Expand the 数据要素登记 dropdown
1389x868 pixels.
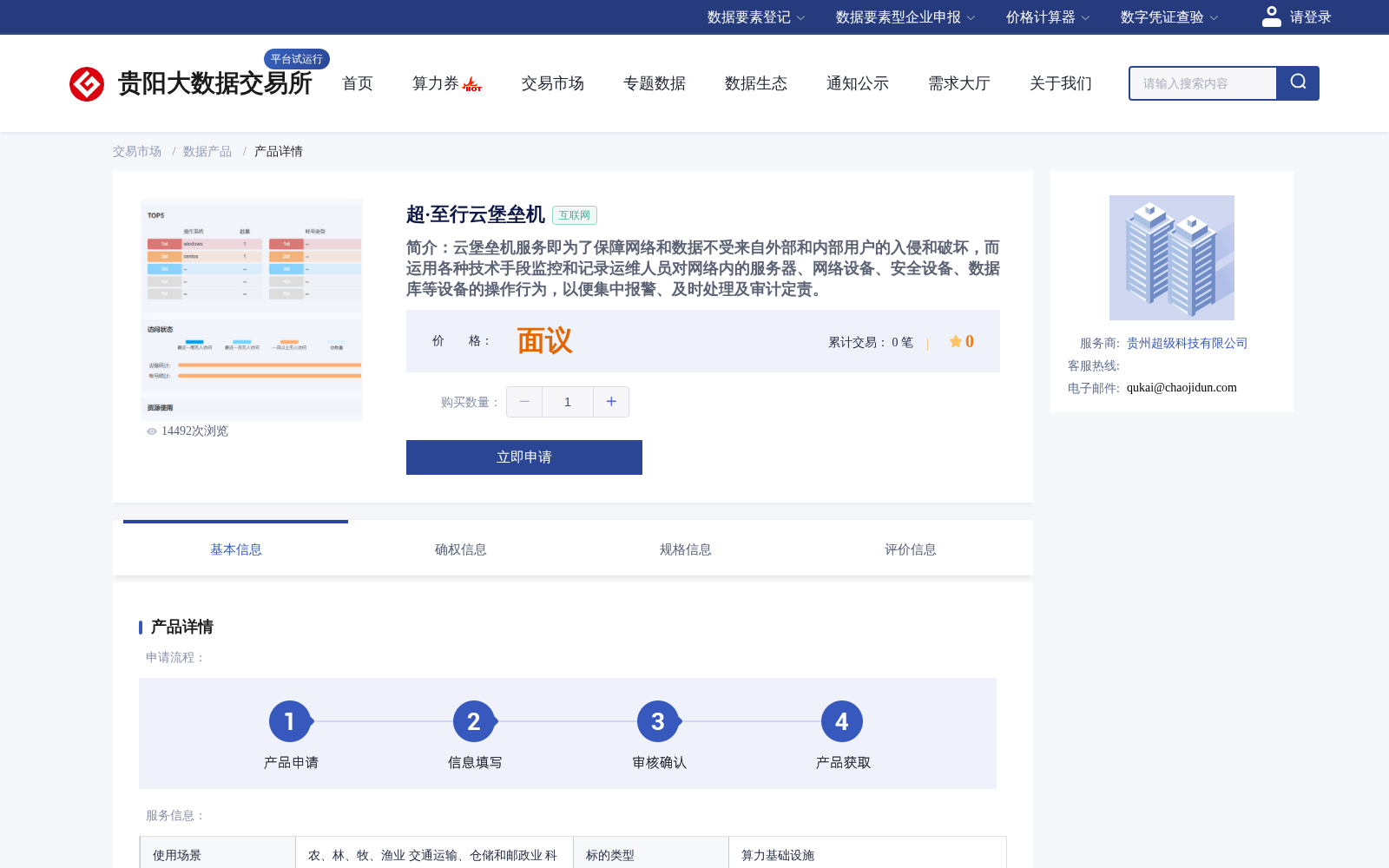(756, 17)
